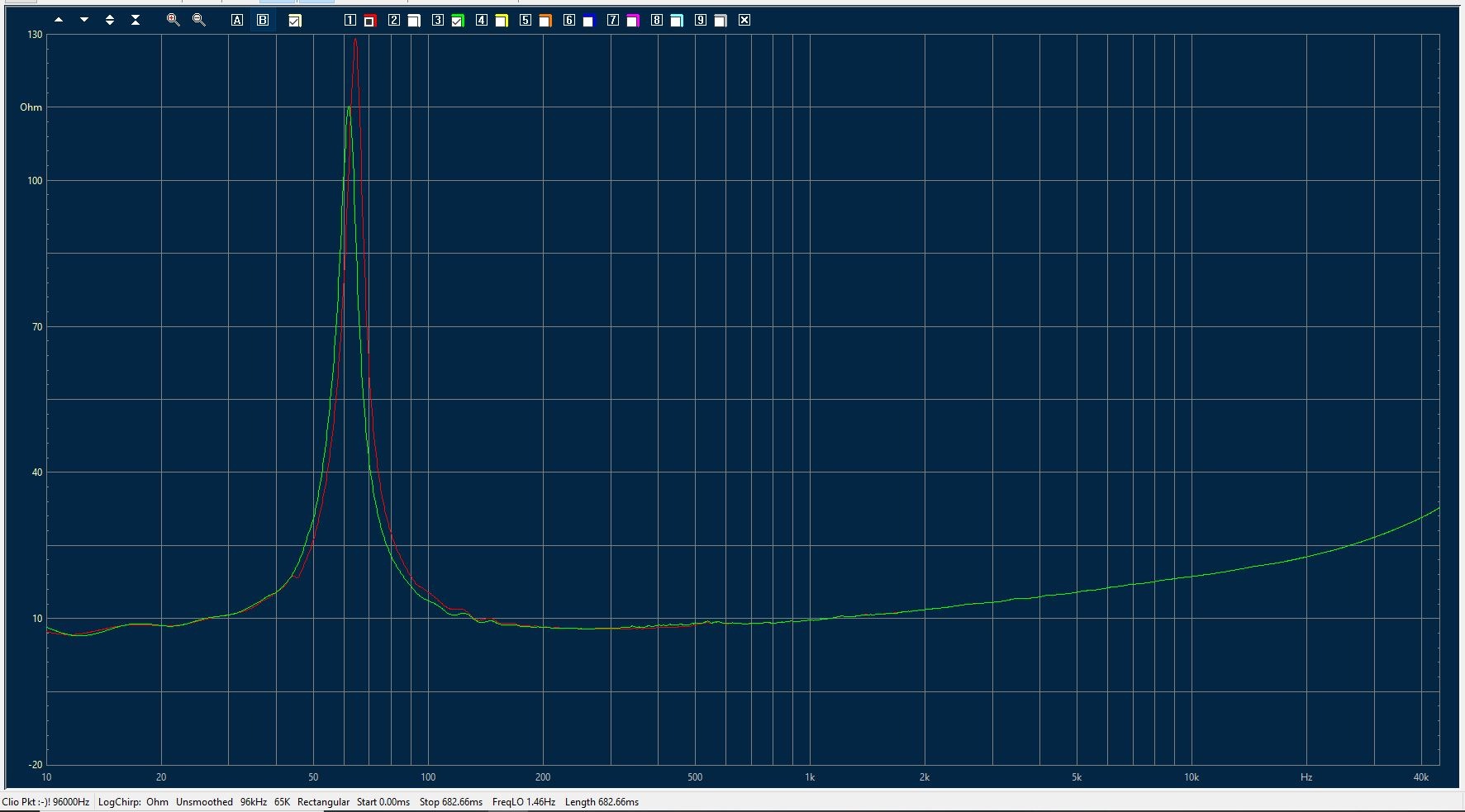
Task: Click 'Clio Pkt :-)! 96000Hz' in status bar
Action: click(x=45, y=802)
